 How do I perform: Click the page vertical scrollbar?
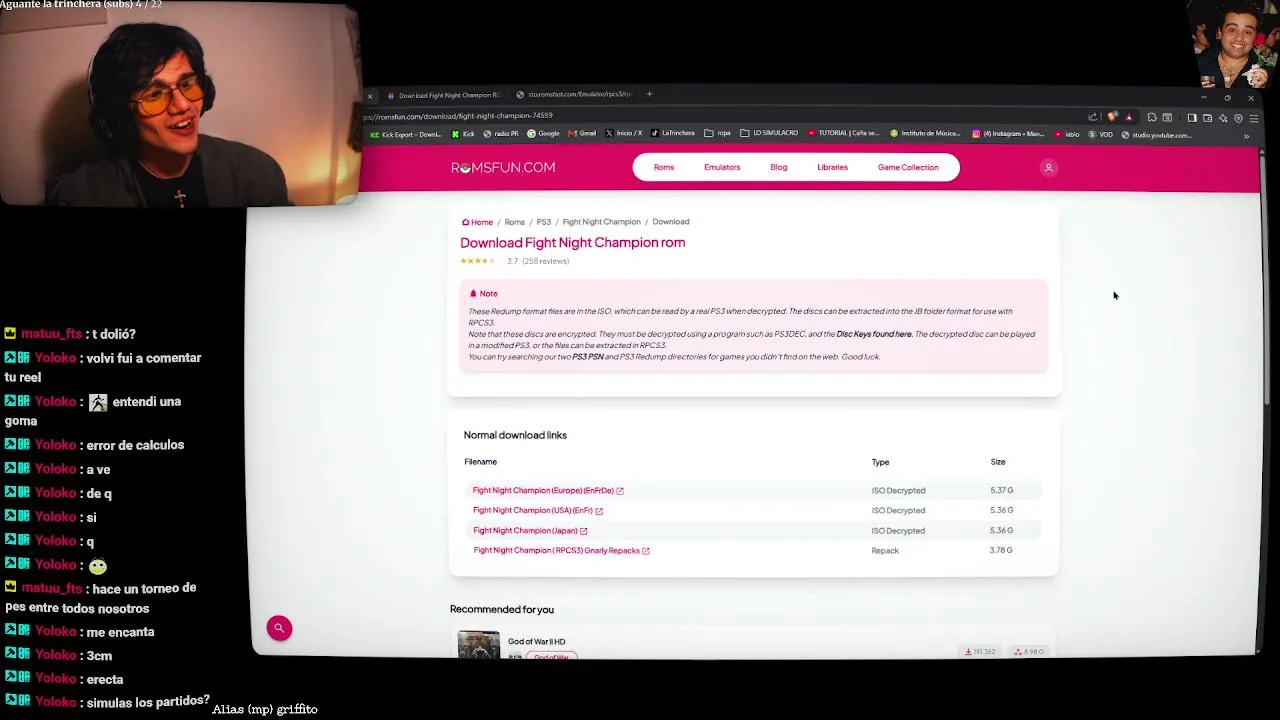(1264, 280)
